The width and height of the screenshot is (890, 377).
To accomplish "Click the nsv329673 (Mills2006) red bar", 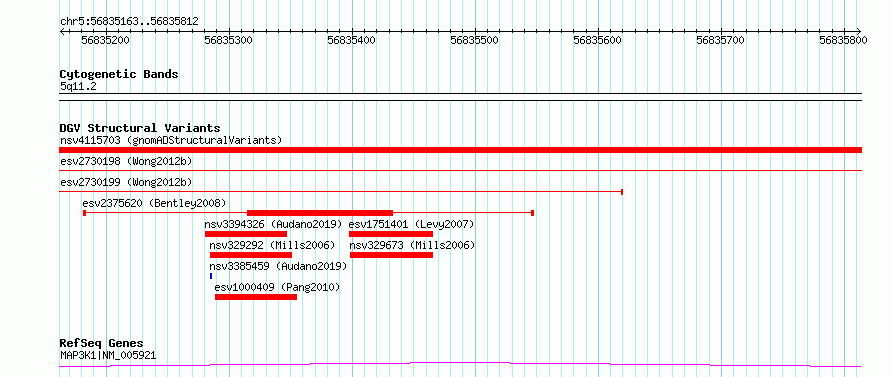I will 392,255.
